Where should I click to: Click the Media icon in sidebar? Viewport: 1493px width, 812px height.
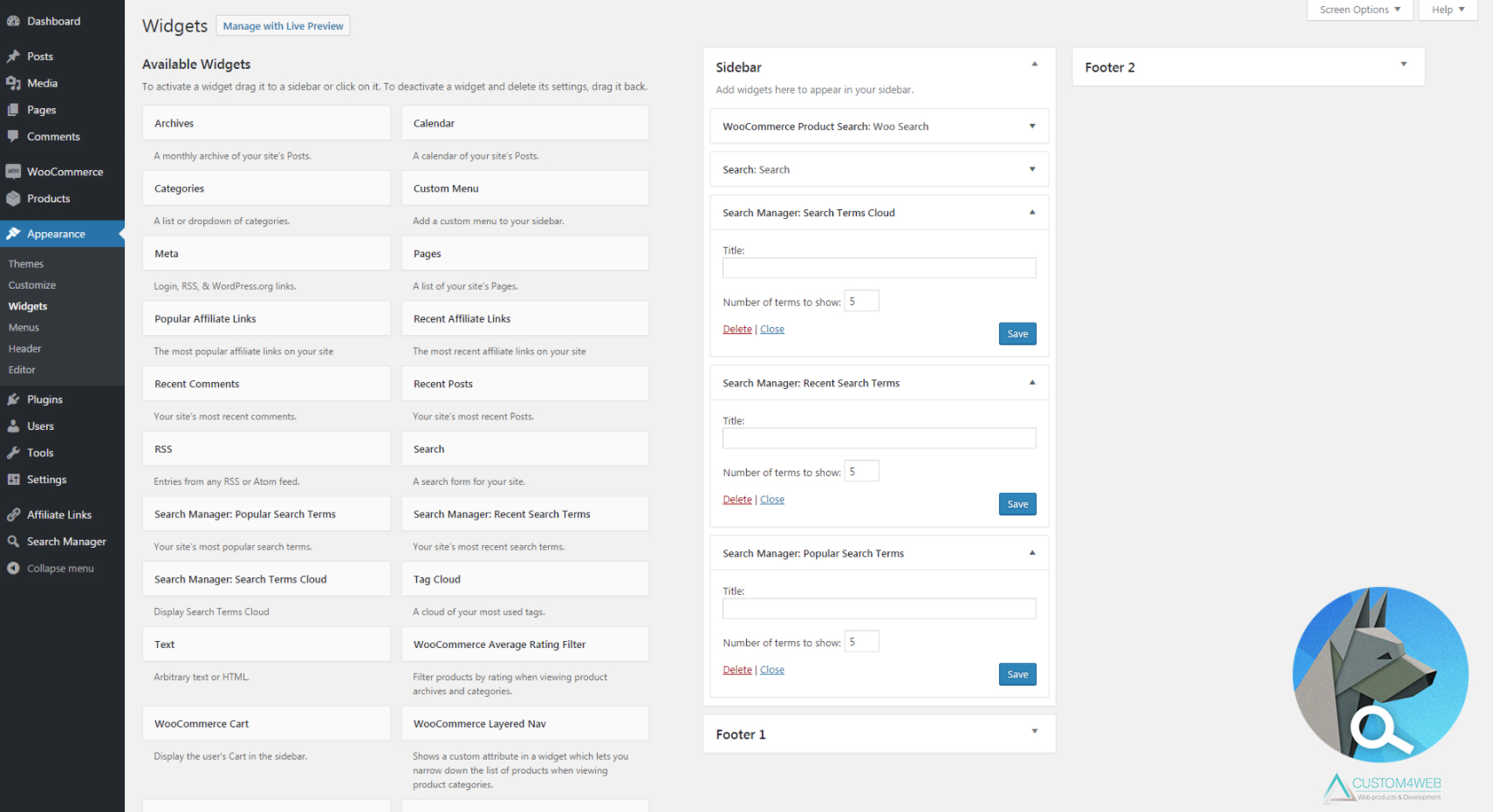click(x=13, y=83)
